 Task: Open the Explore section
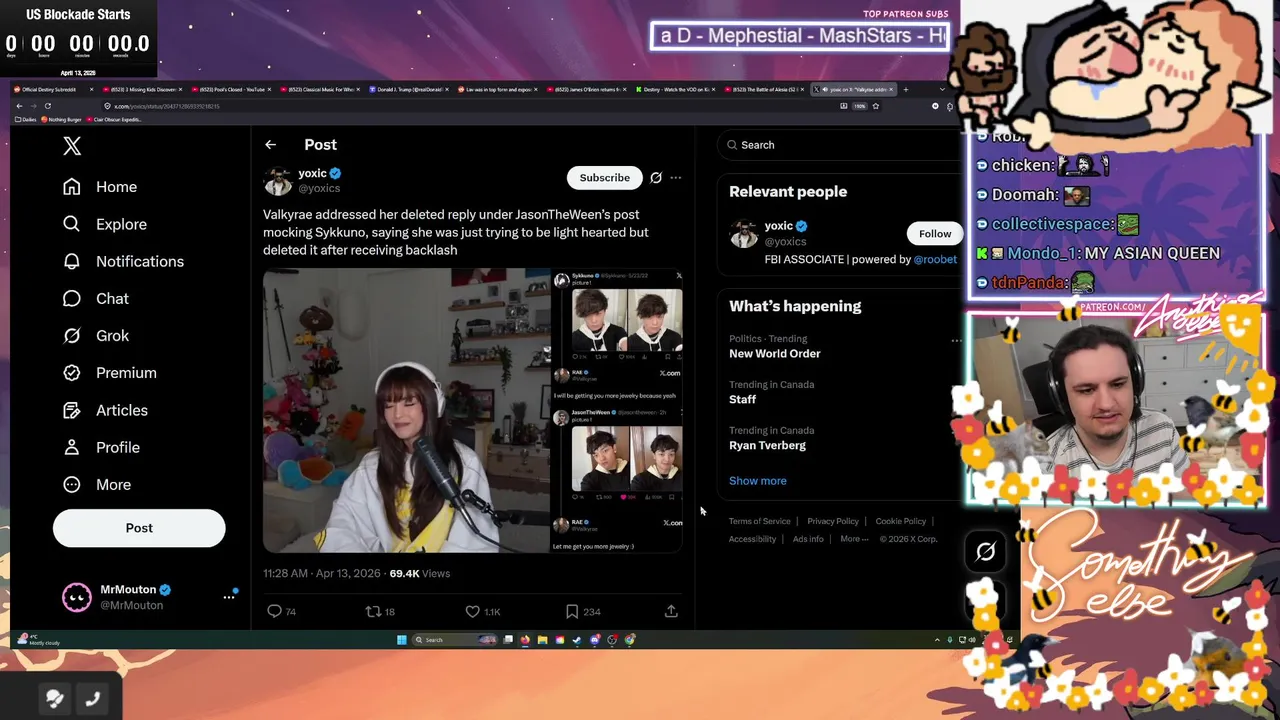point(104,224)
